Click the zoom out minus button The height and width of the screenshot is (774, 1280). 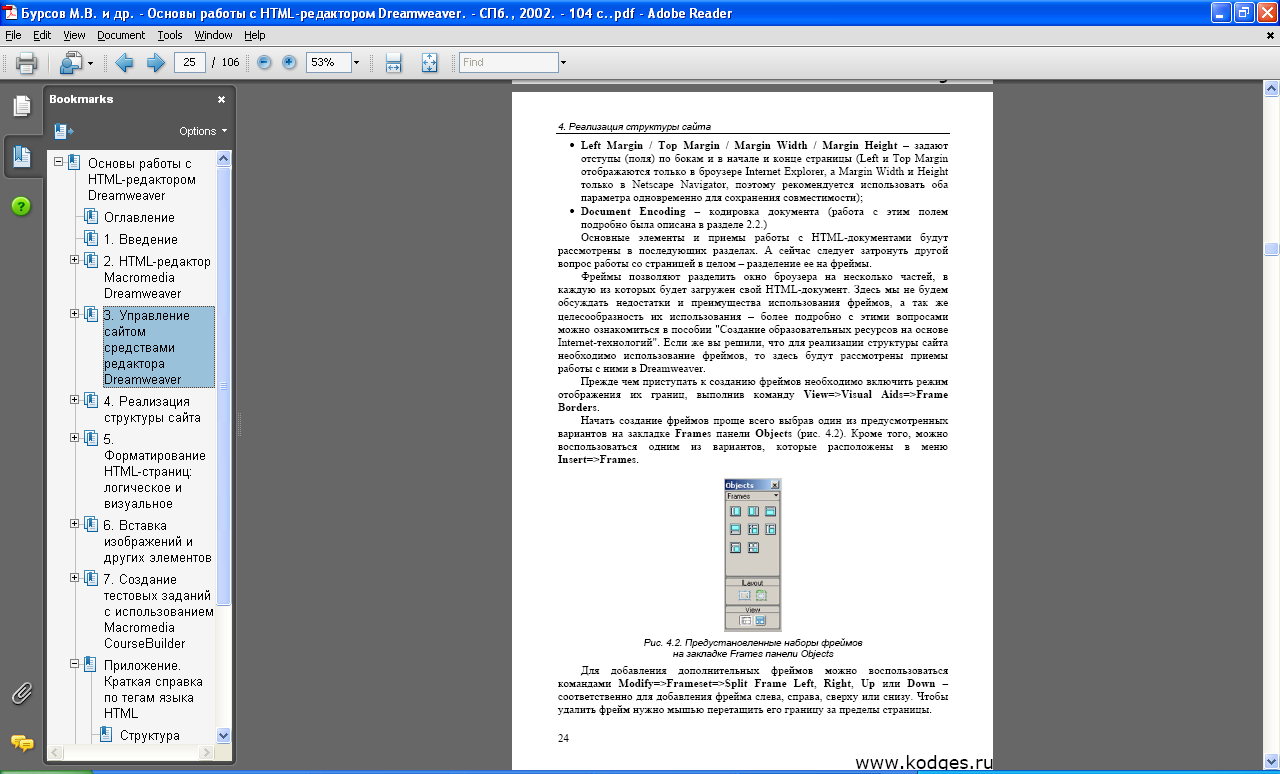point(264,62)
